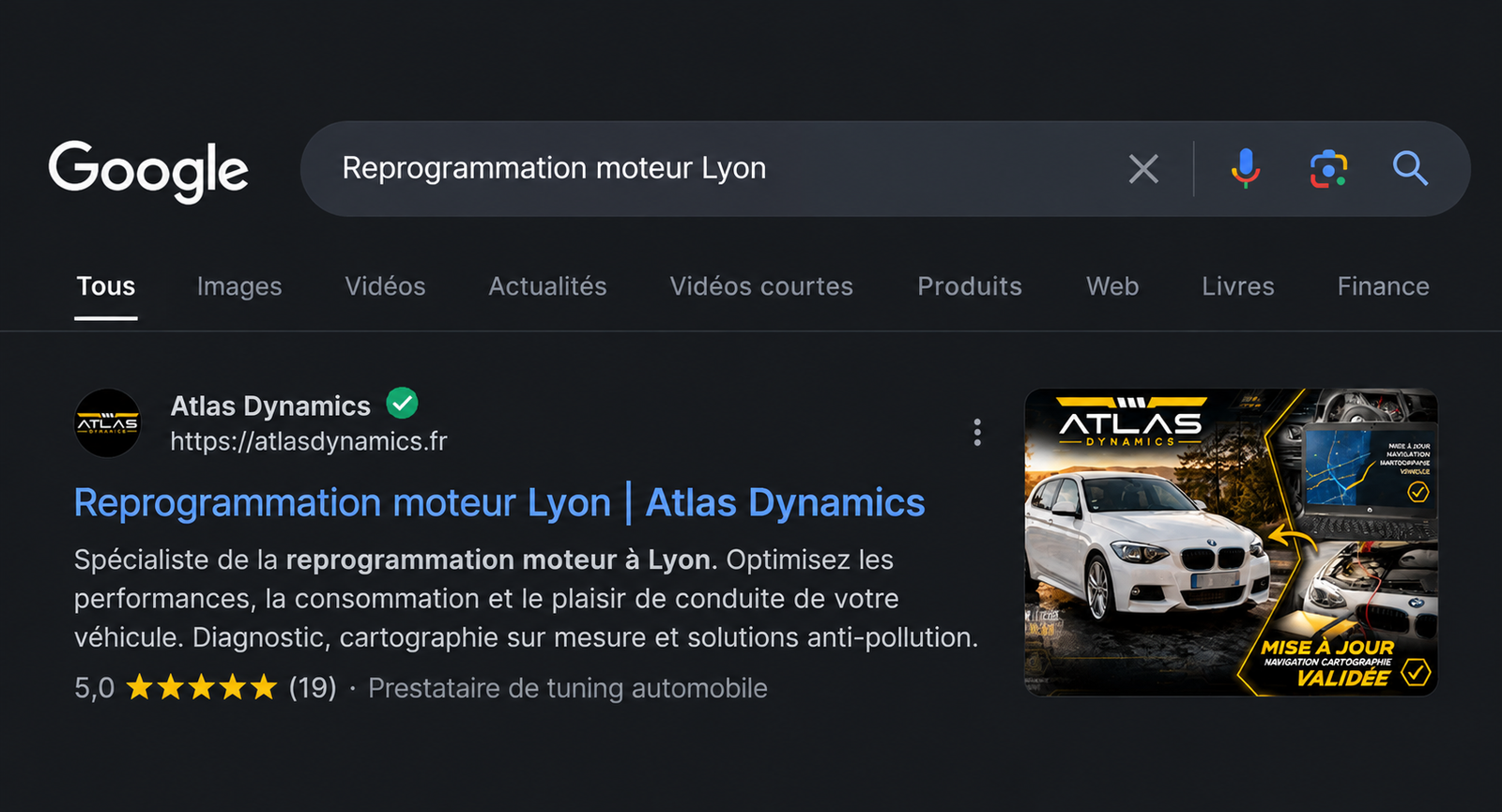Screen dimensions: 1502x812
Task: Open the Vidéos tab
Action: (385, 286)
